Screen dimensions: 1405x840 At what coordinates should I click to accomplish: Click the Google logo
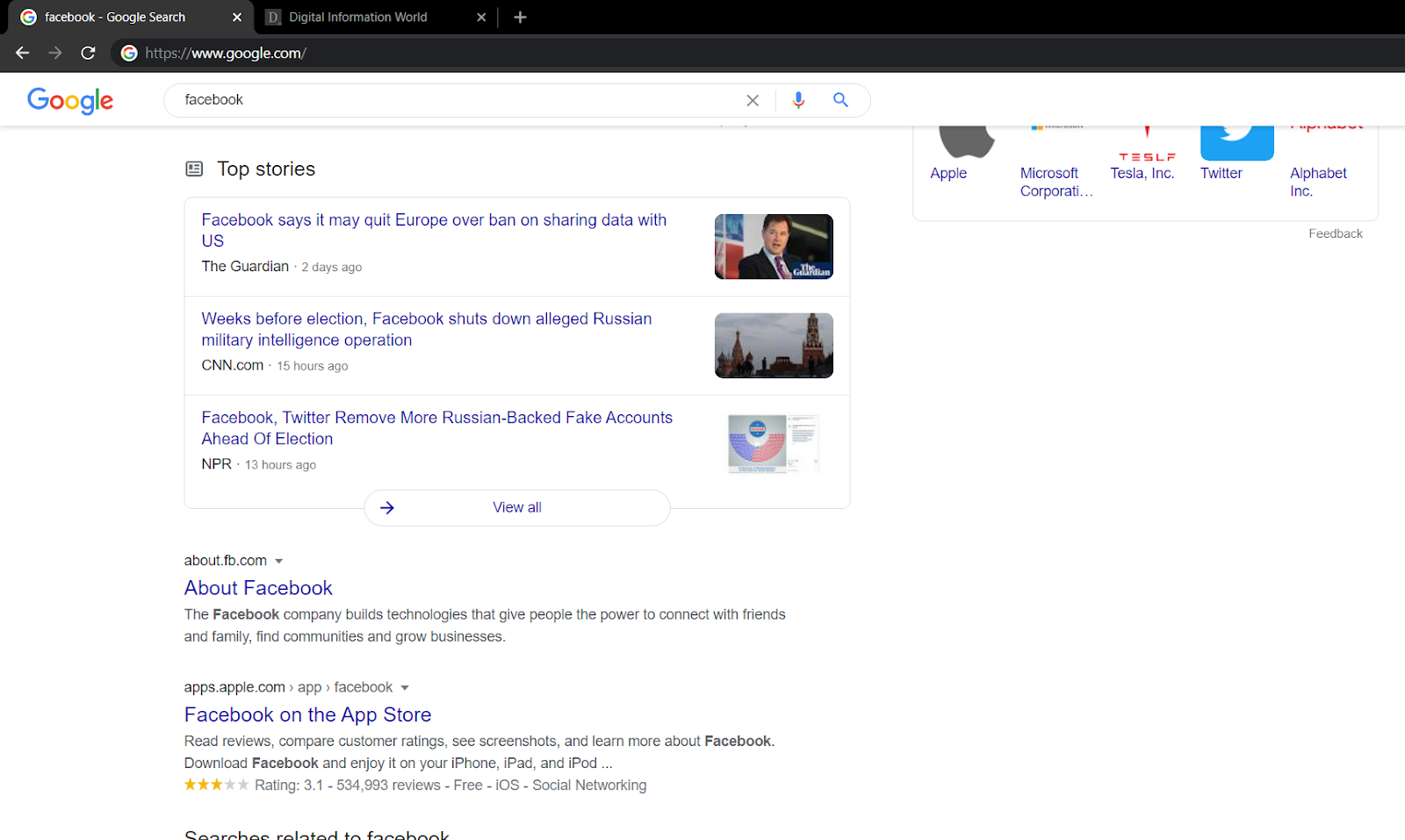coord(70,101)
